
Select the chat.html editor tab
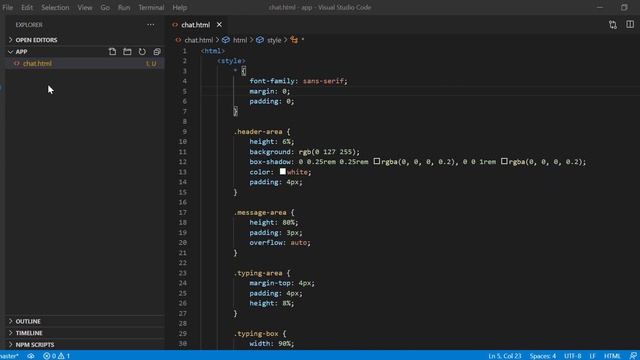196,25
